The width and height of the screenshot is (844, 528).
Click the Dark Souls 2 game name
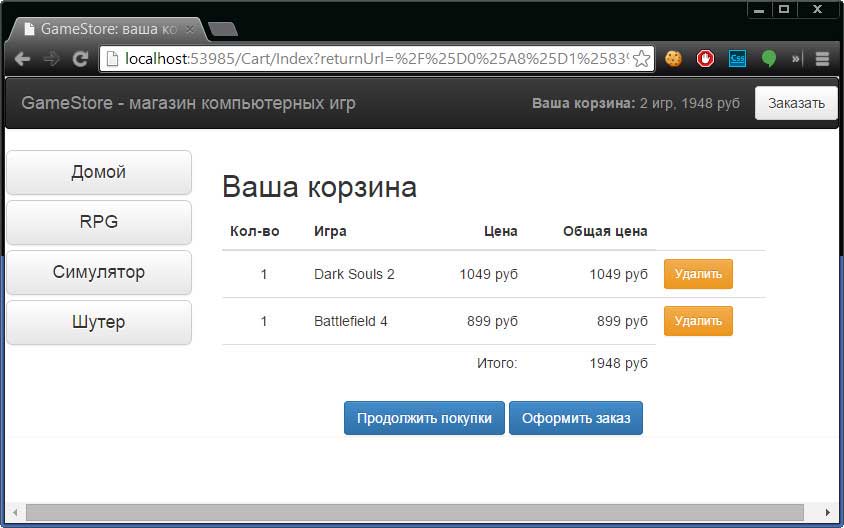pyautogui.click(x=354, y=274)
